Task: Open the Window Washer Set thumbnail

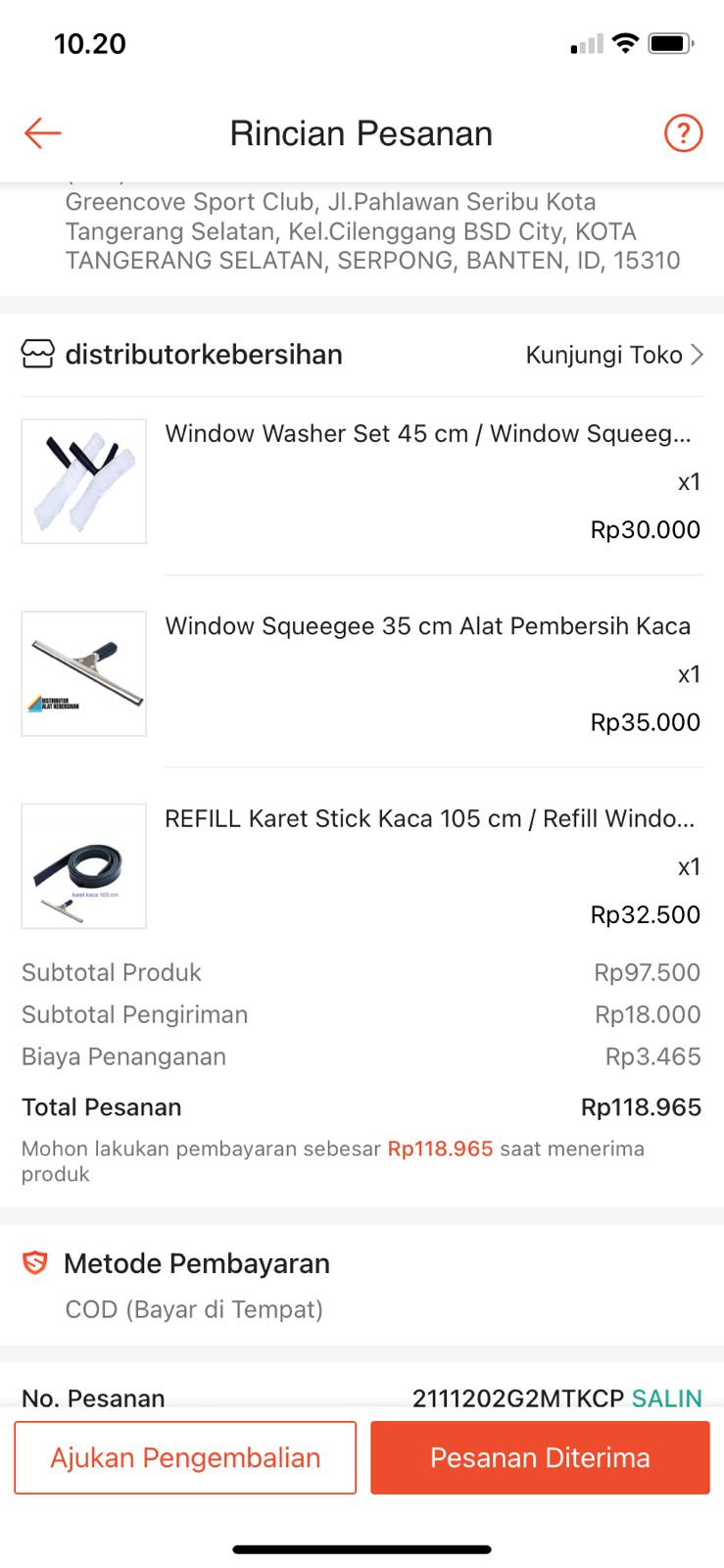Action: click(84, 481)
